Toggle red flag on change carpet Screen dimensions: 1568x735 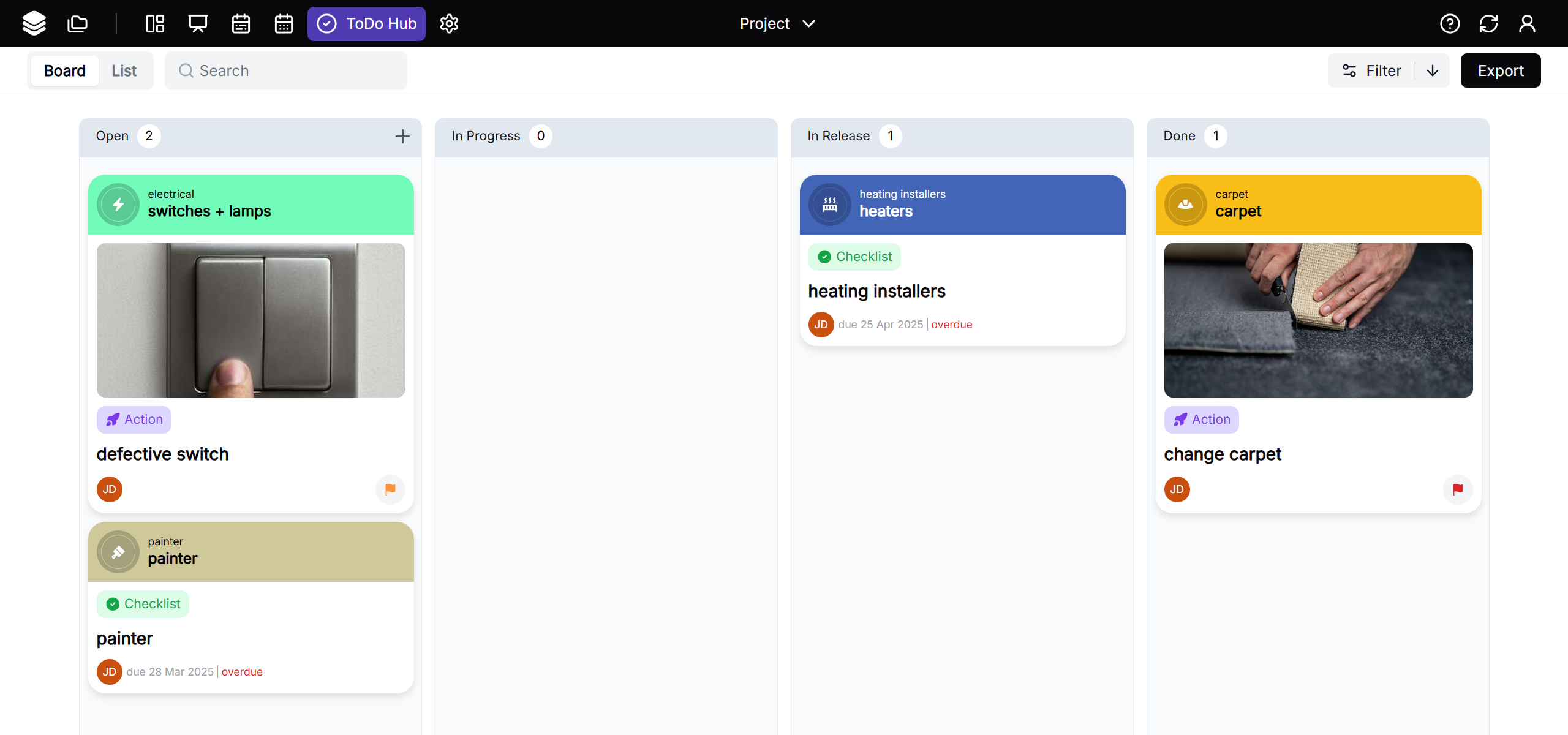pos(1458,489)
